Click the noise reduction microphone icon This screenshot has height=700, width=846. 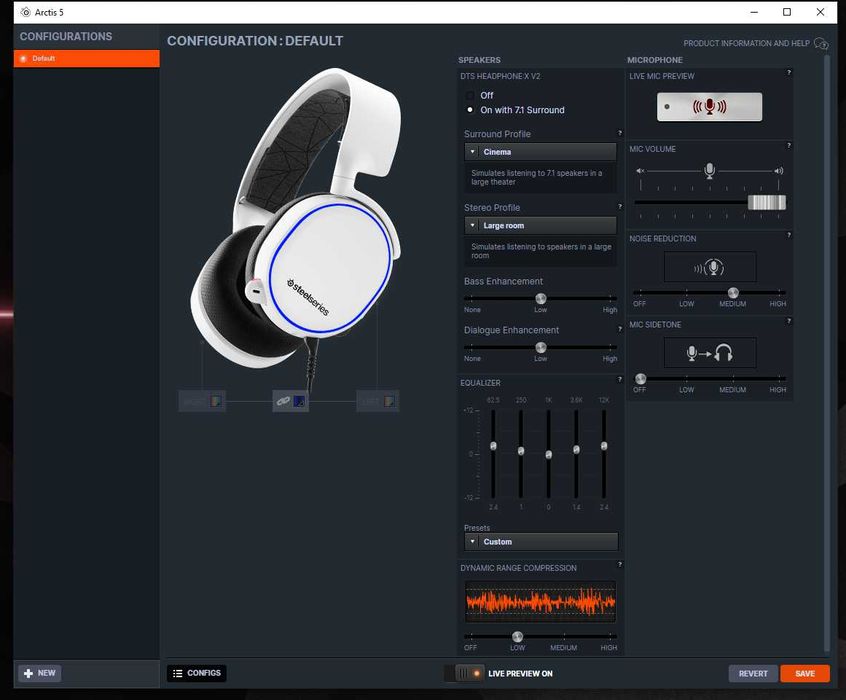pos(709,267)
